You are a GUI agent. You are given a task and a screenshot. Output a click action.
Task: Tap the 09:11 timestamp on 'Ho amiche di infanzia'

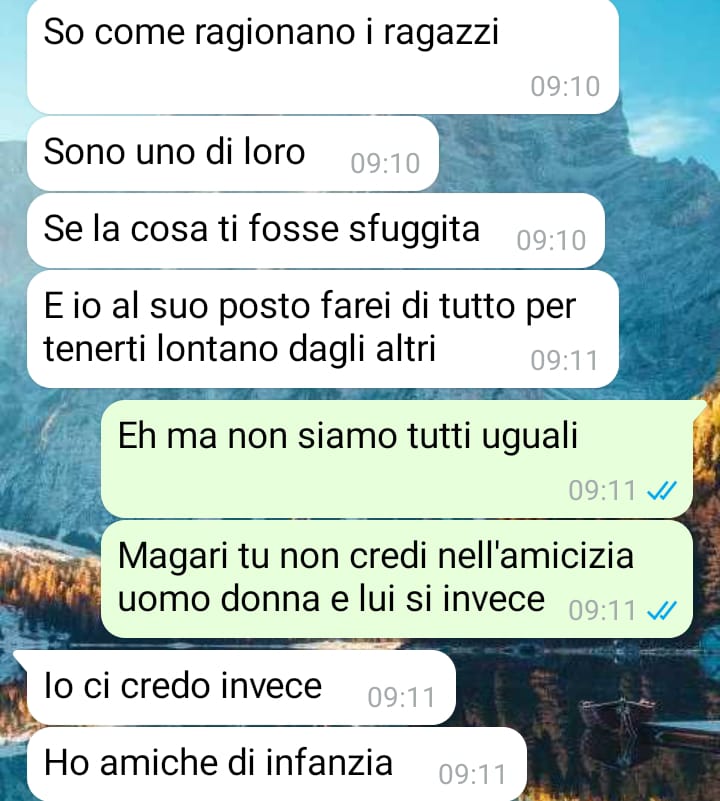coord(473,774)
